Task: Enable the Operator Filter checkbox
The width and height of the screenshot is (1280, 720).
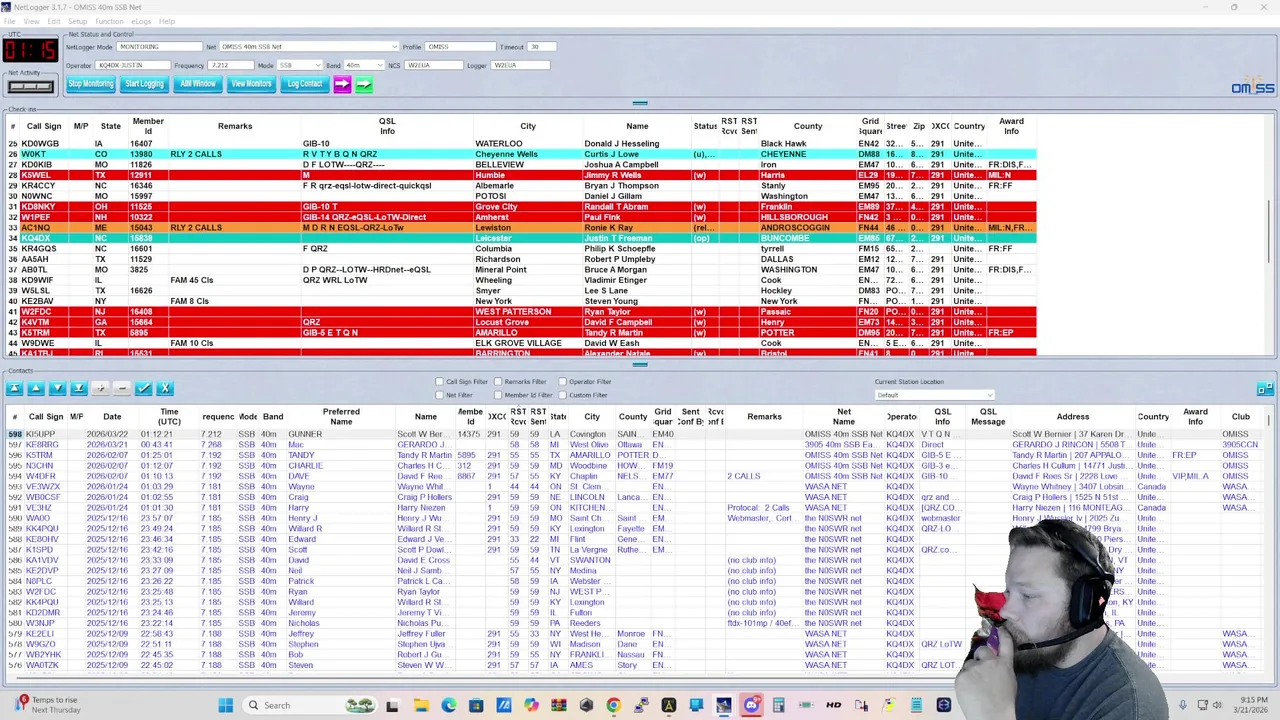Action: [x=562, y=382]
